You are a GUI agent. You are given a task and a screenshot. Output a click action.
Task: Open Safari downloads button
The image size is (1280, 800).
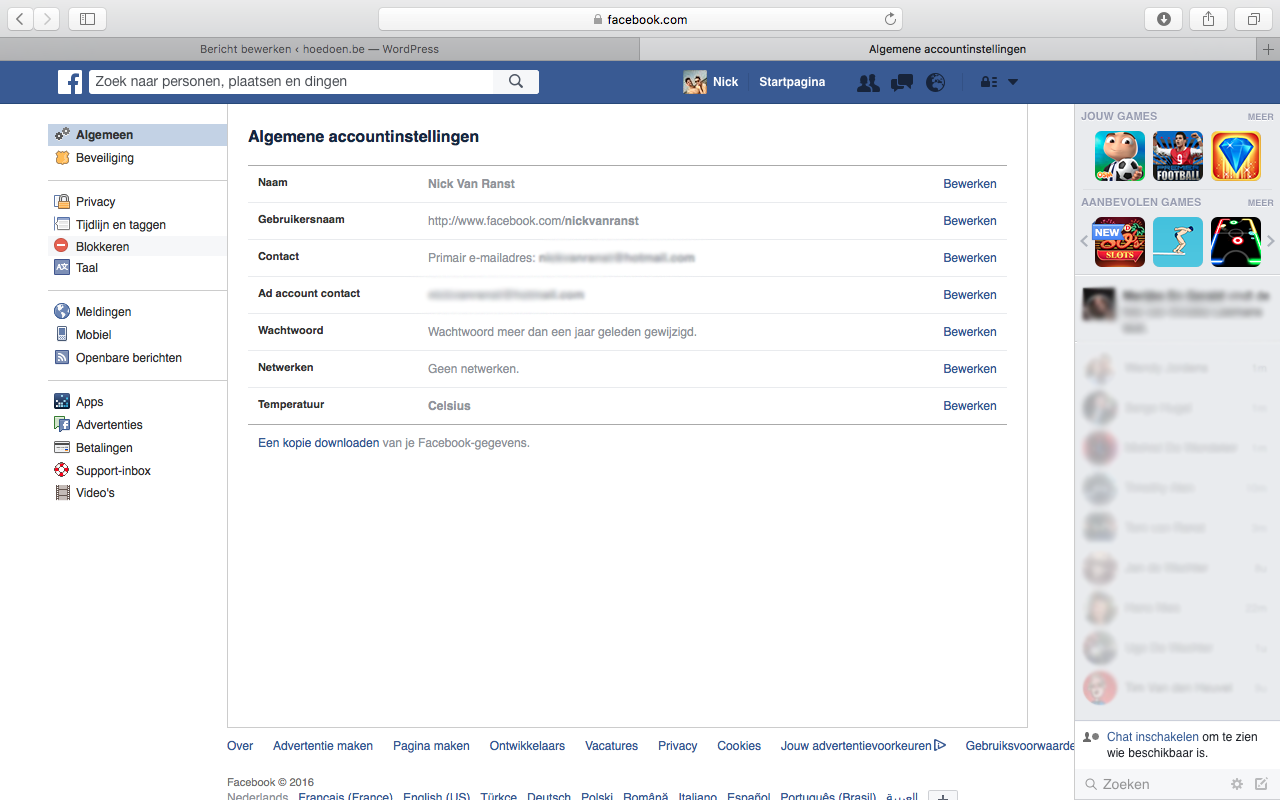pyautogui.click(x=1163, y=19)
